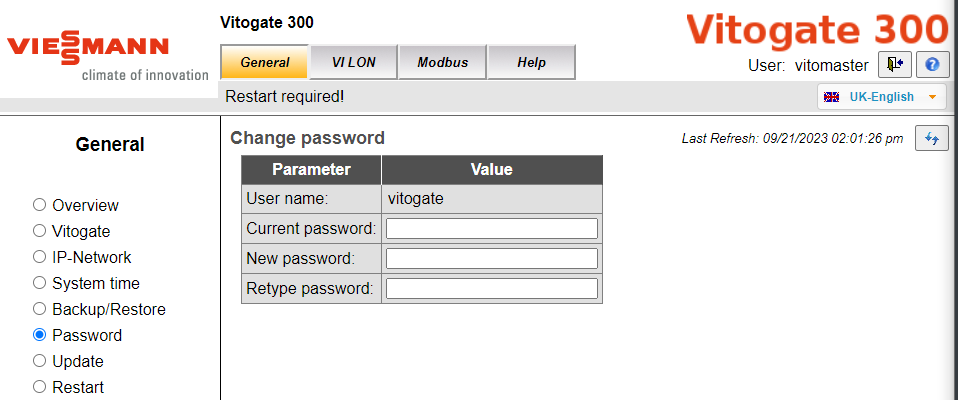Select the System time radio button

pyautogui.click(x=40, y=283)
